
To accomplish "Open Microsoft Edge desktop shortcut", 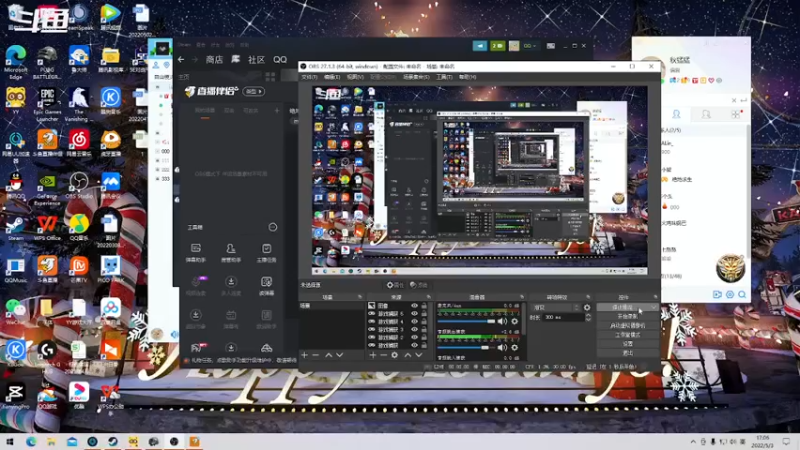I will 15,62.
